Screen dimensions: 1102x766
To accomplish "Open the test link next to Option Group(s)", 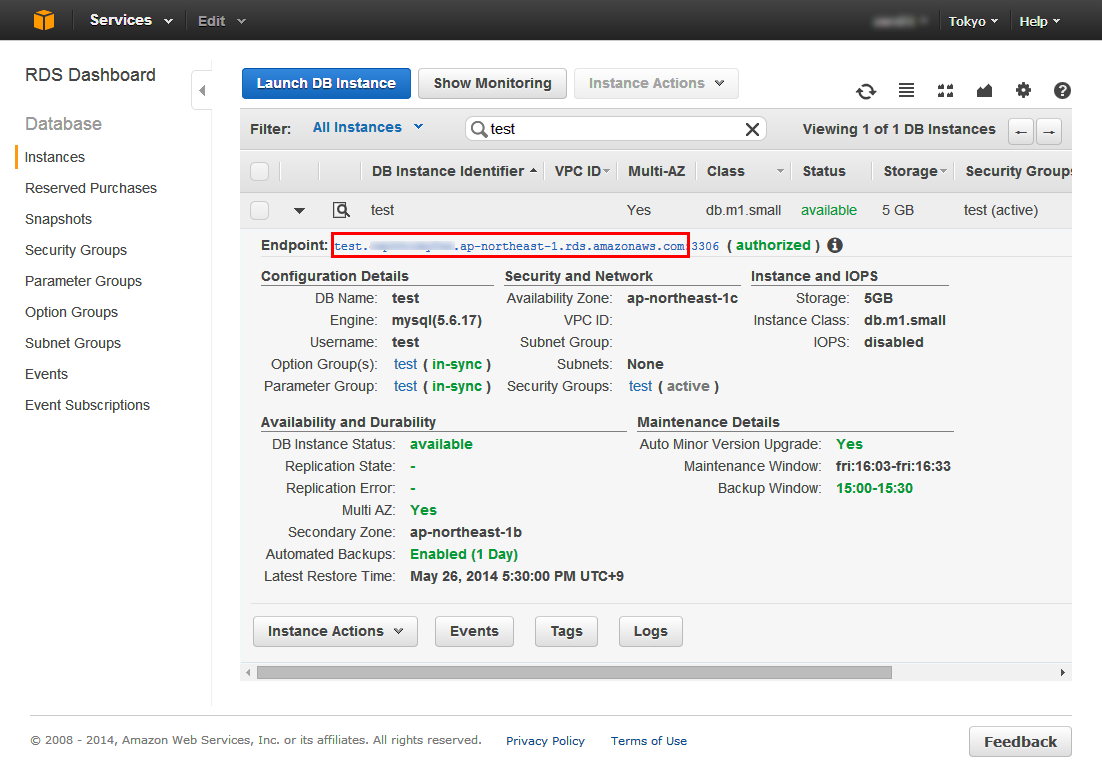I will (x=406, y=364).
